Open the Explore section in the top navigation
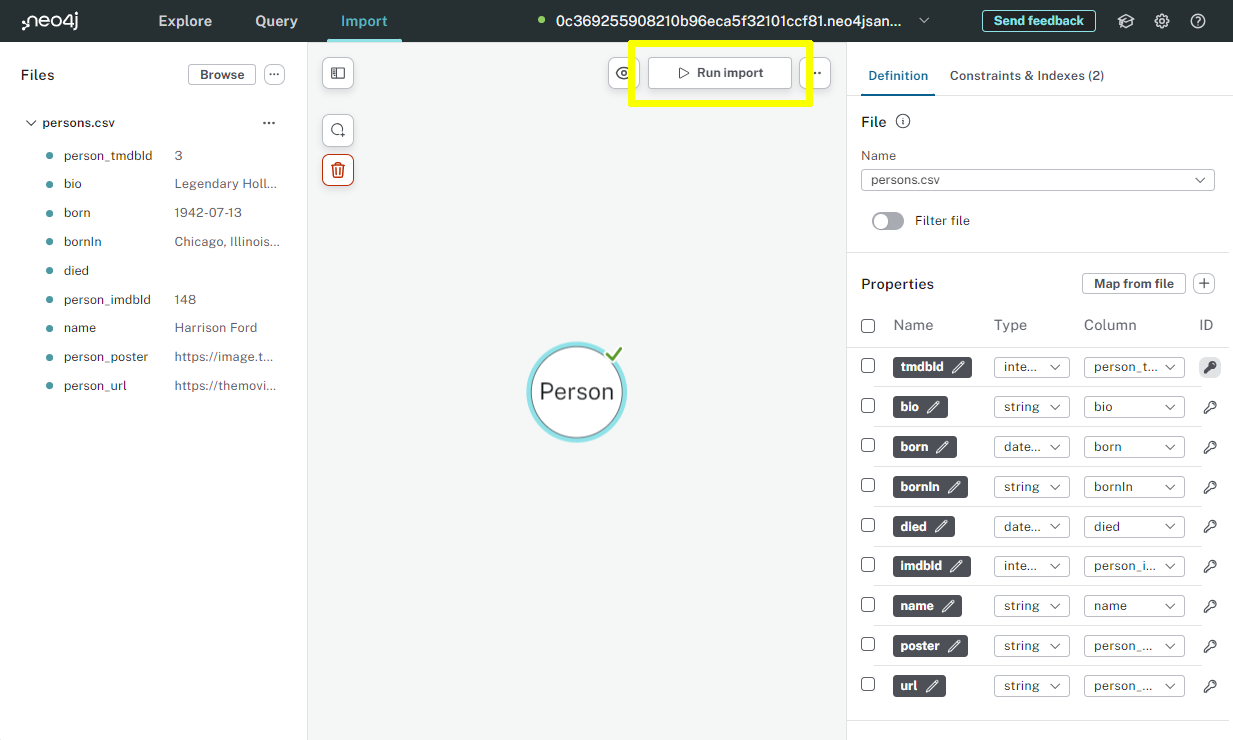 click(x=184, y=20)
